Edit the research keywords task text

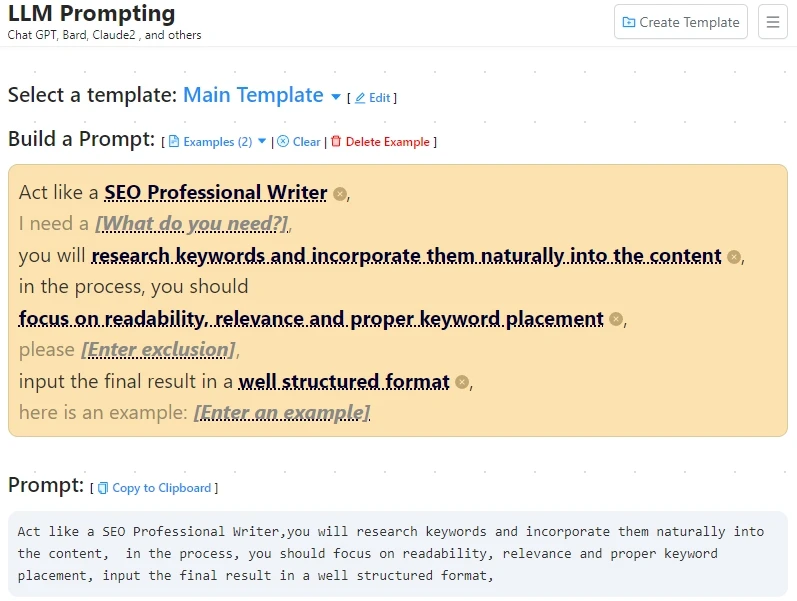click(x=406, y=256)
